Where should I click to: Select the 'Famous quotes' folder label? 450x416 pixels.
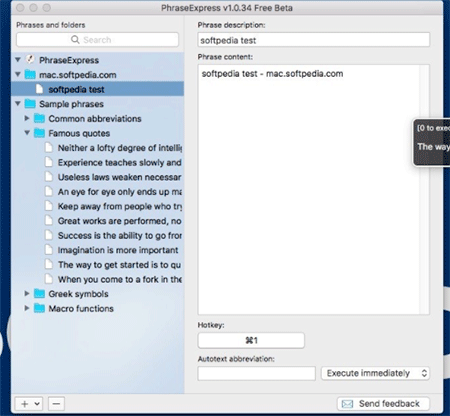coord(79,133)
